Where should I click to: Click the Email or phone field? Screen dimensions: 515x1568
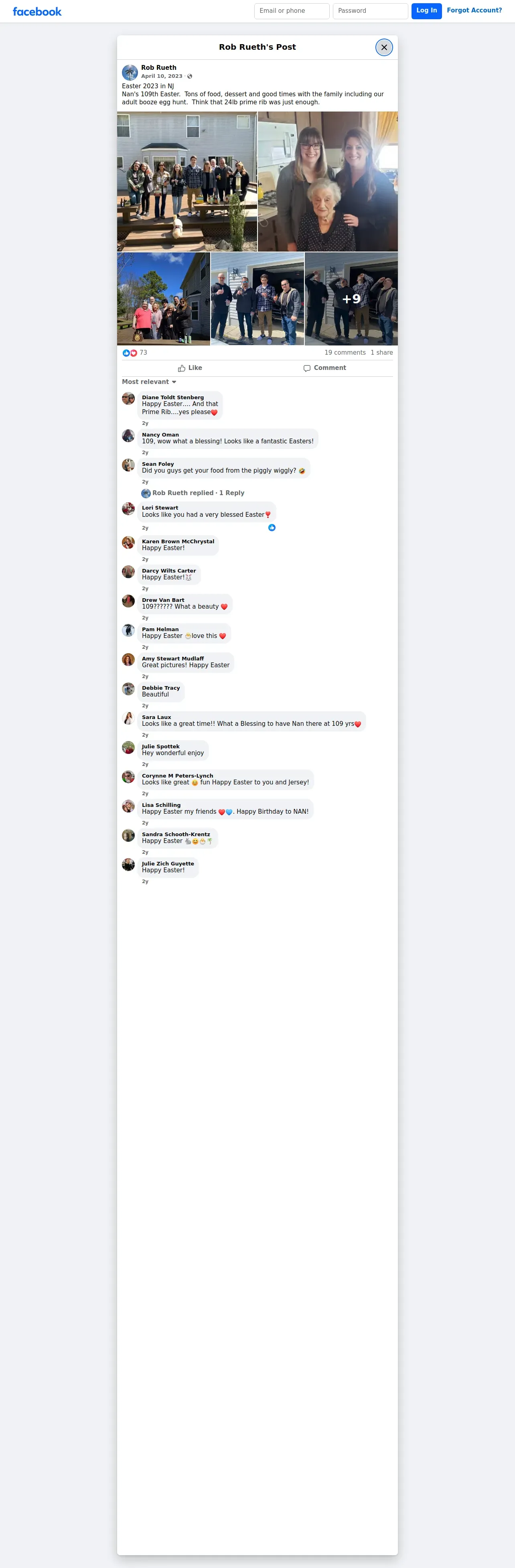(x=292, y=11)
